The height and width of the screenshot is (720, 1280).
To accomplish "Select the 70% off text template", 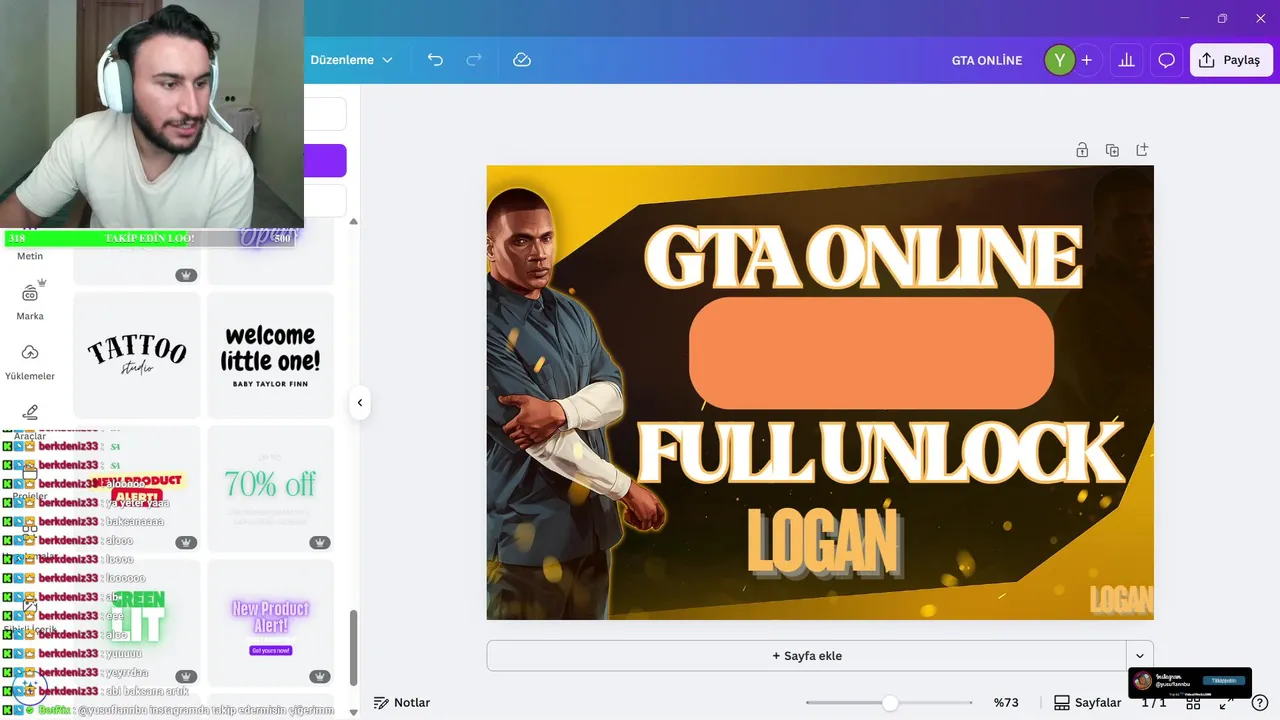I will (270, 488).
